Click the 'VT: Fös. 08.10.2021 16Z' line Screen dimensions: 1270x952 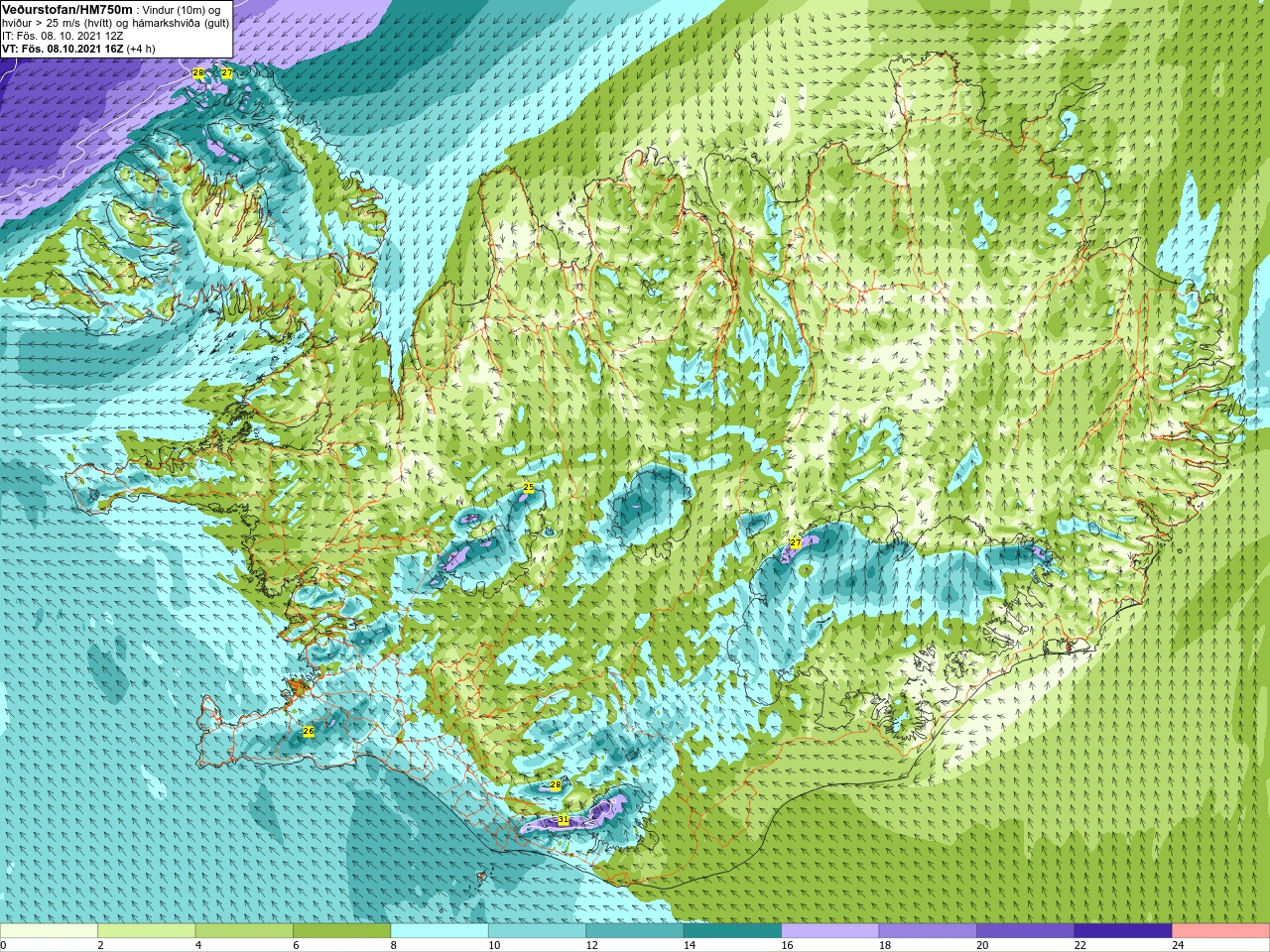click(63, 49)
